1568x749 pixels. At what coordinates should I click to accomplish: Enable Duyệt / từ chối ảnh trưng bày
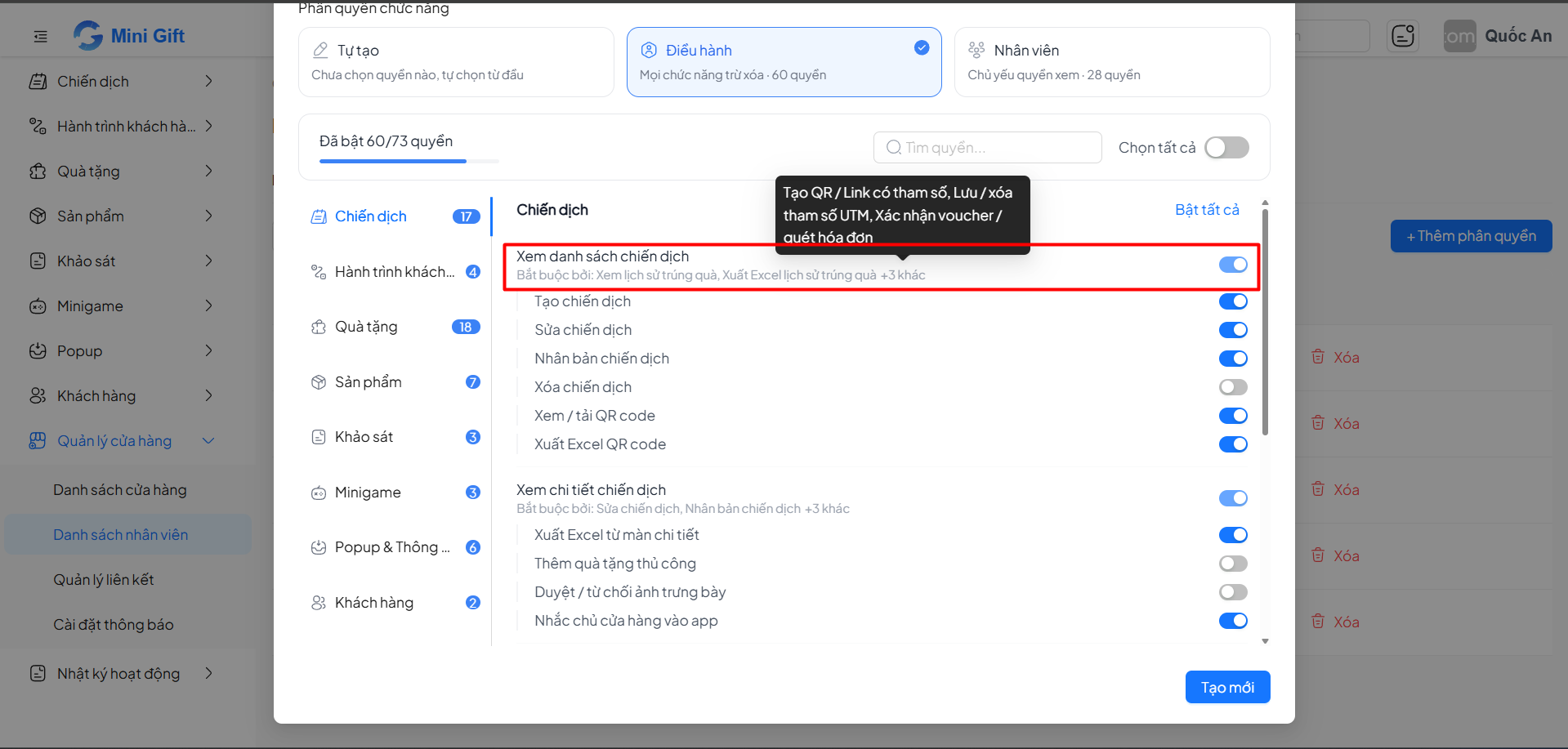1233,592
